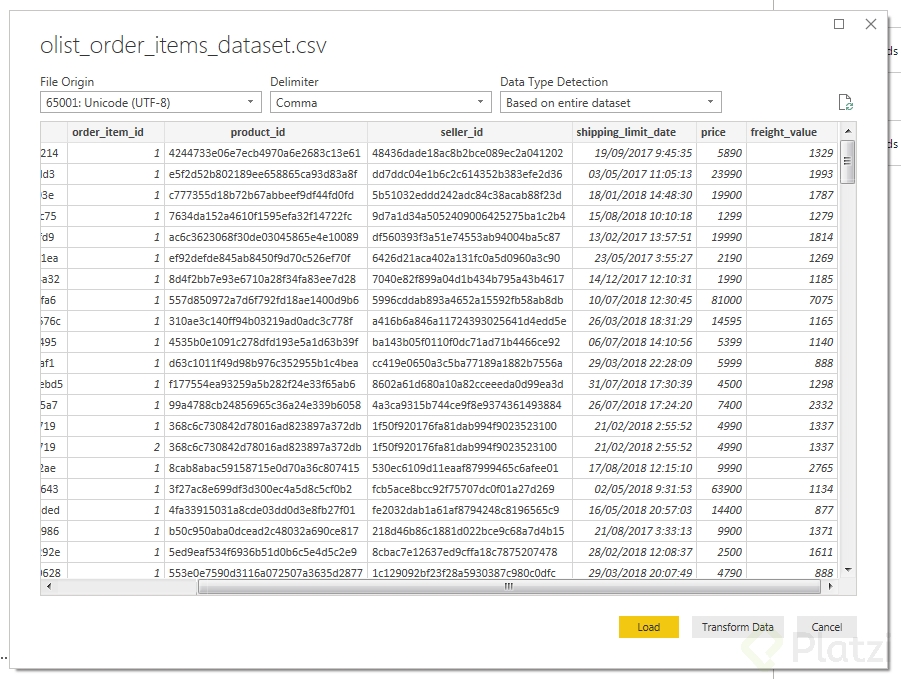Maximize the import dialog window
This screenshot has height=679, width=901.
(839, 24)
